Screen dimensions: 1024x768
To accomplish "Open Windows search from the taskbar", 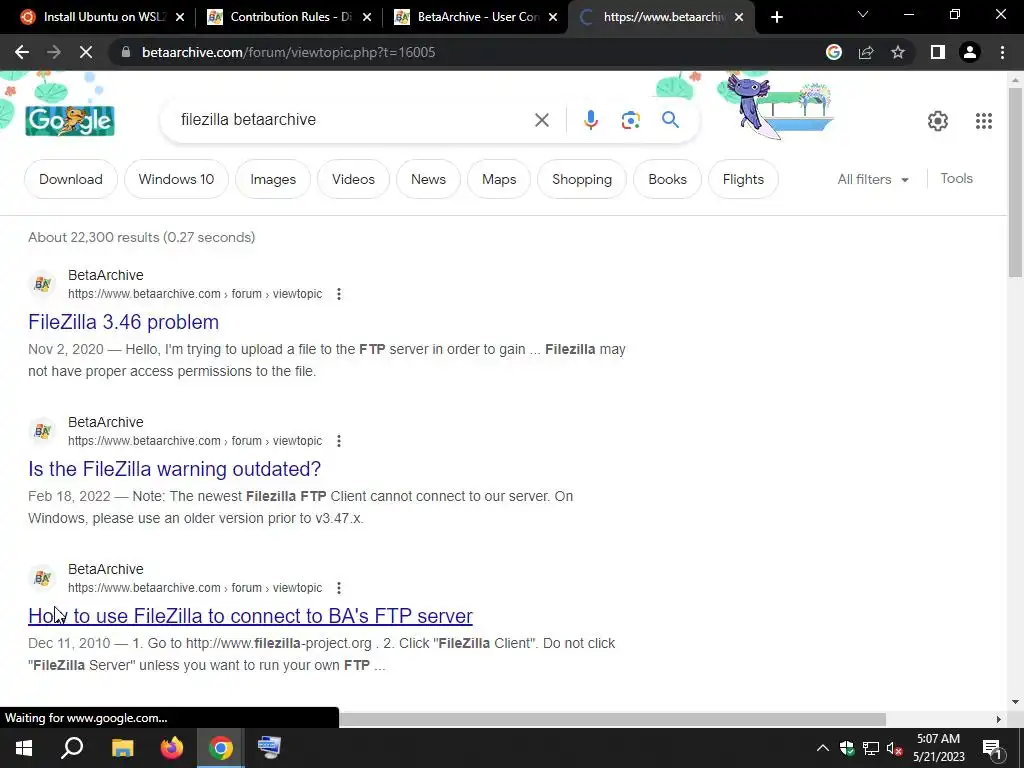I will (72, 748).
